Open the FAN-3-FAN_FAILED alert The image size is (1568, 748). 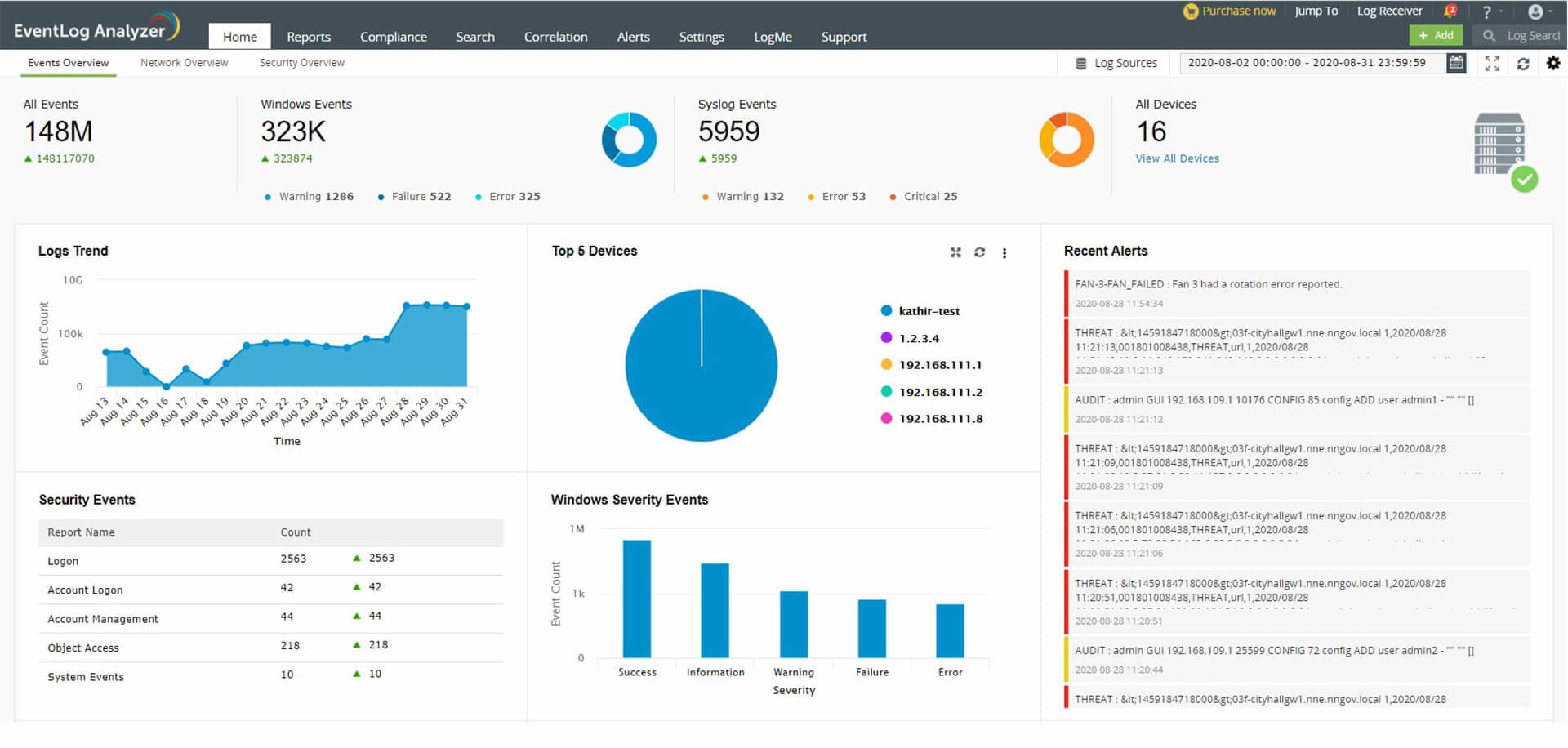[1297, 293]
